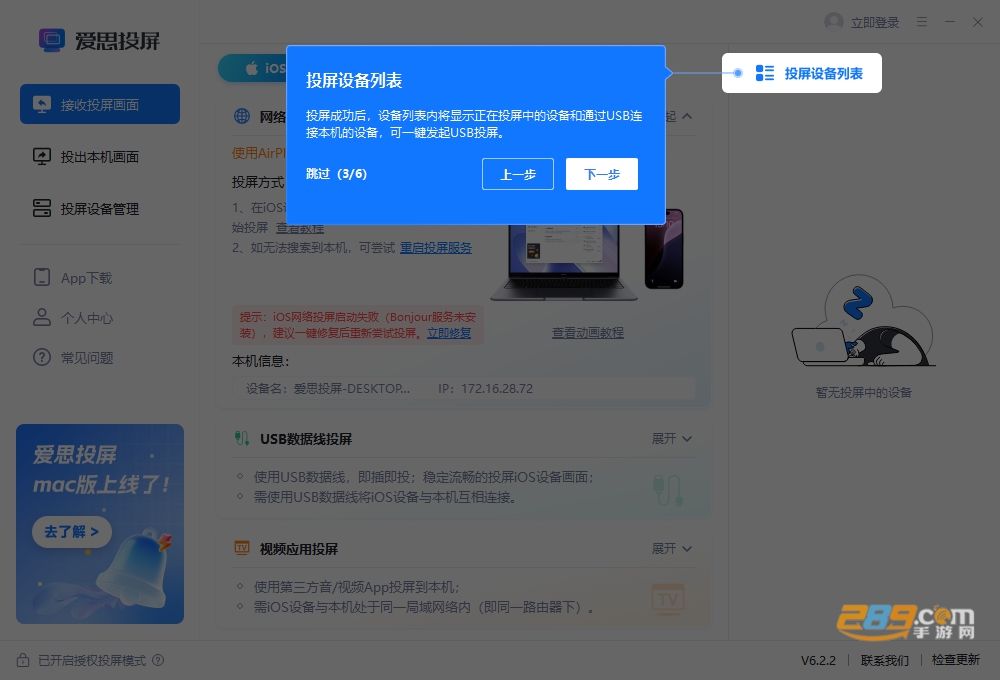Click the device name and IP info field
Viewport: 1000px width, 680px height.
click(464, 388)
